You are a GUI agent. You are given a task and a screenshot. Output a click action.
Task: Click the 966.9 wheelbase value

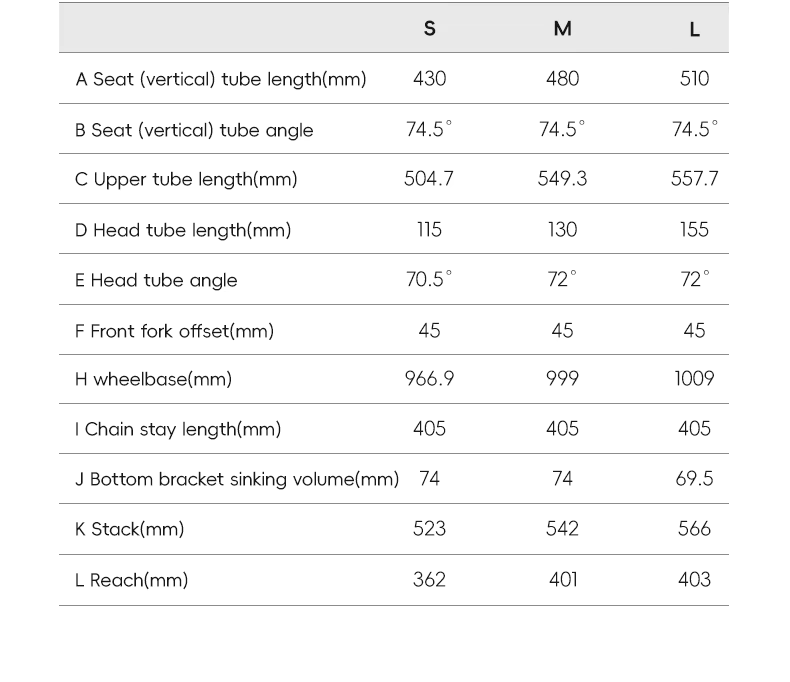pos(429,379)
